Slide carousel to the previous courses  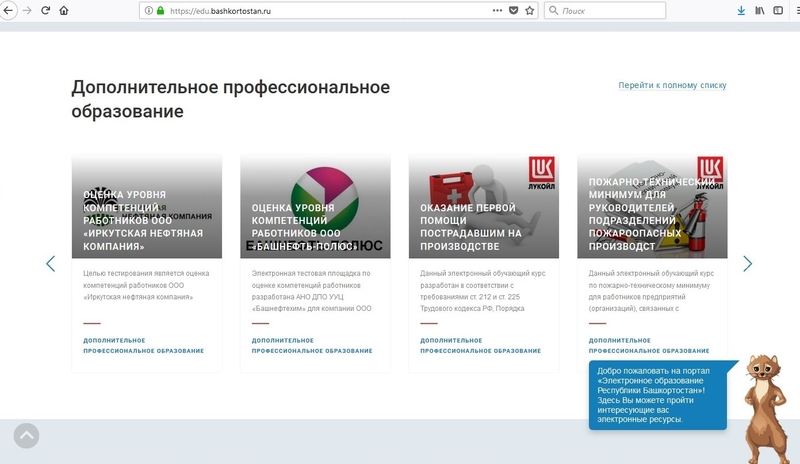coord(51,264)
